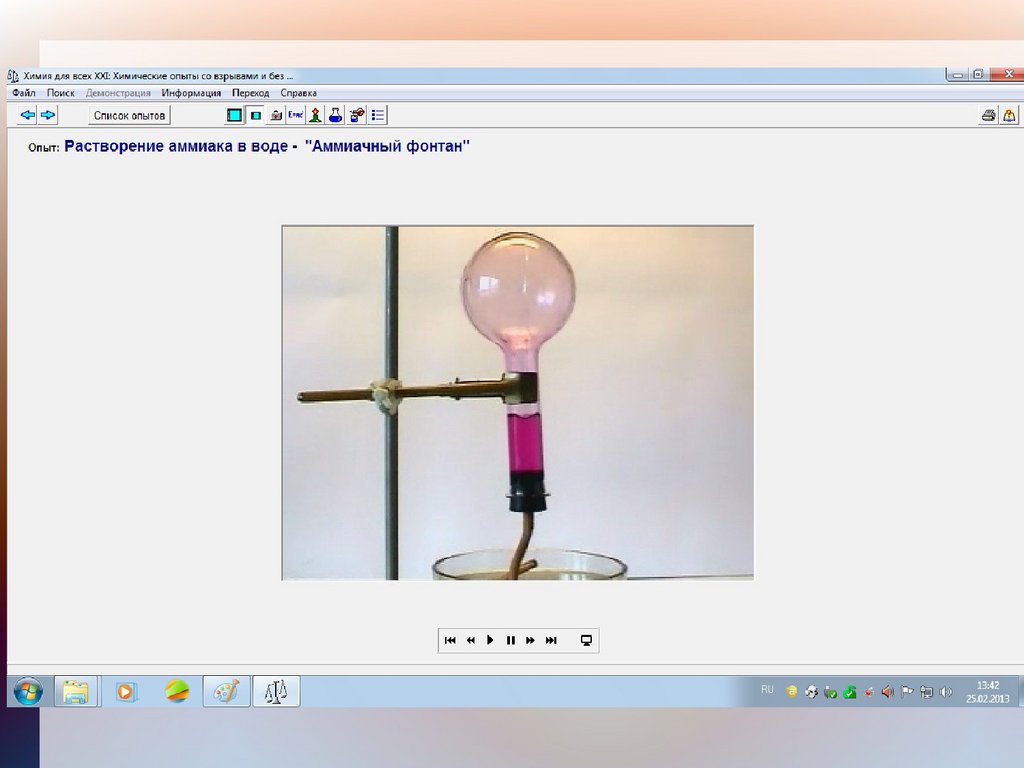Image resolution: width=1024 pixels, height=768 pixels.
Task: Skip to the end of the video
Action: [x=551, y=640]
